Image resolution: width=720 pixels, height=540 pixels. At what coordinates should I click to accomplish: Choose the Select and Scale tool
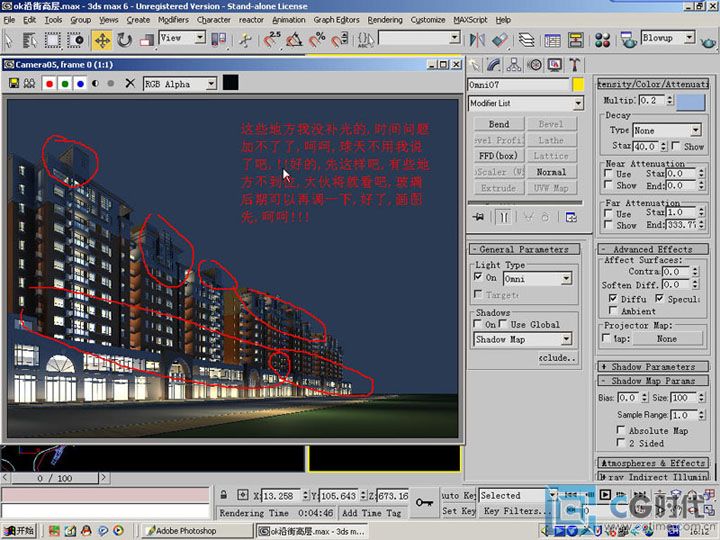(146, 40)
